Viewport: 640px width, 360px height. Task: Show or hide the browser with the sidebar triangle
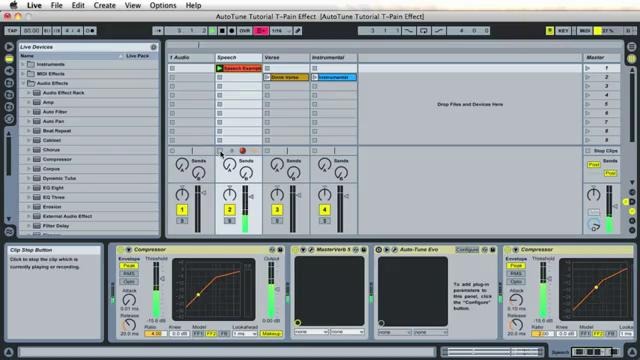point(9,47)
